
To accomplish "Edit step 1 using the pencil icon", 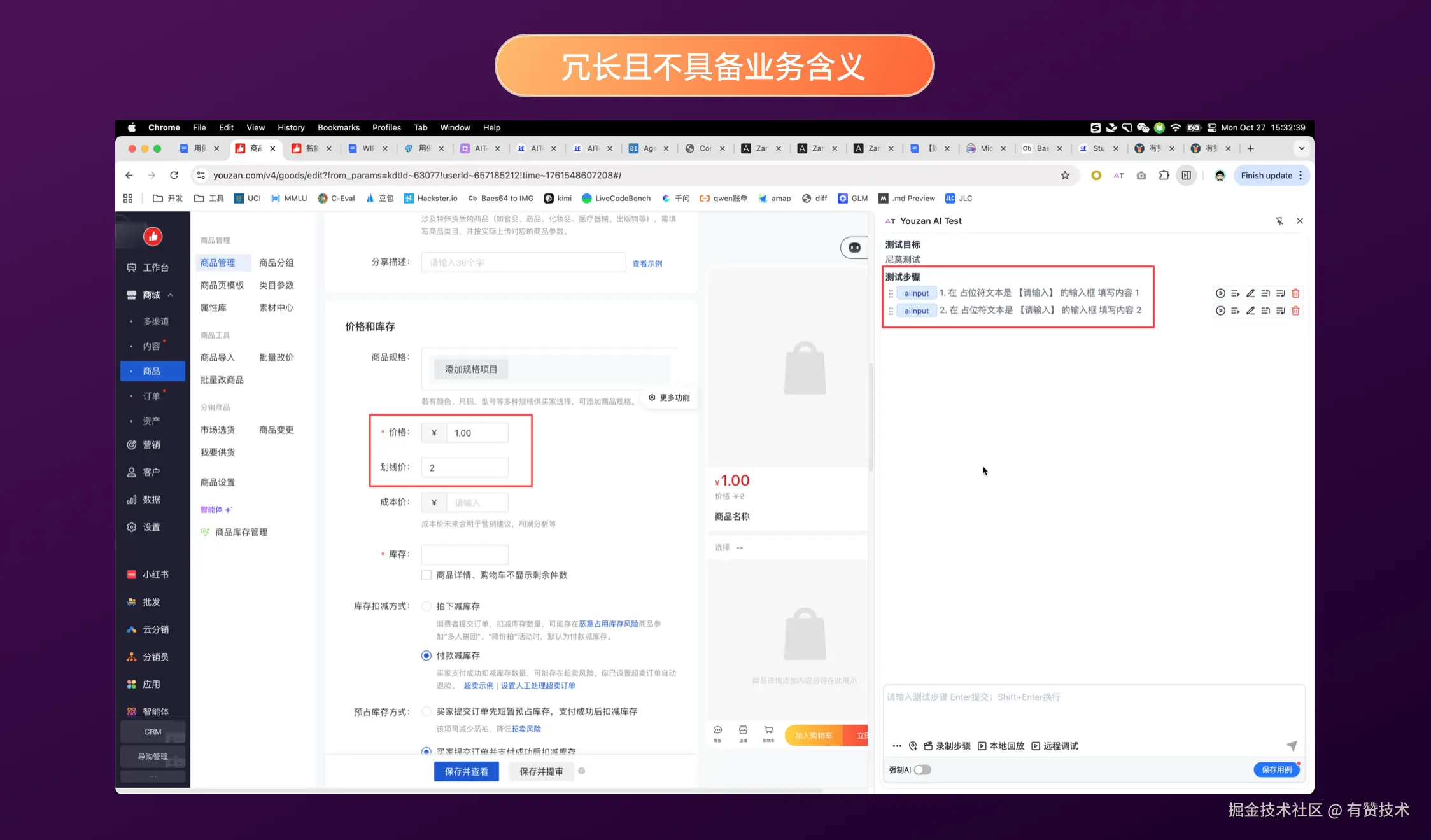I will coord(1250,293).
